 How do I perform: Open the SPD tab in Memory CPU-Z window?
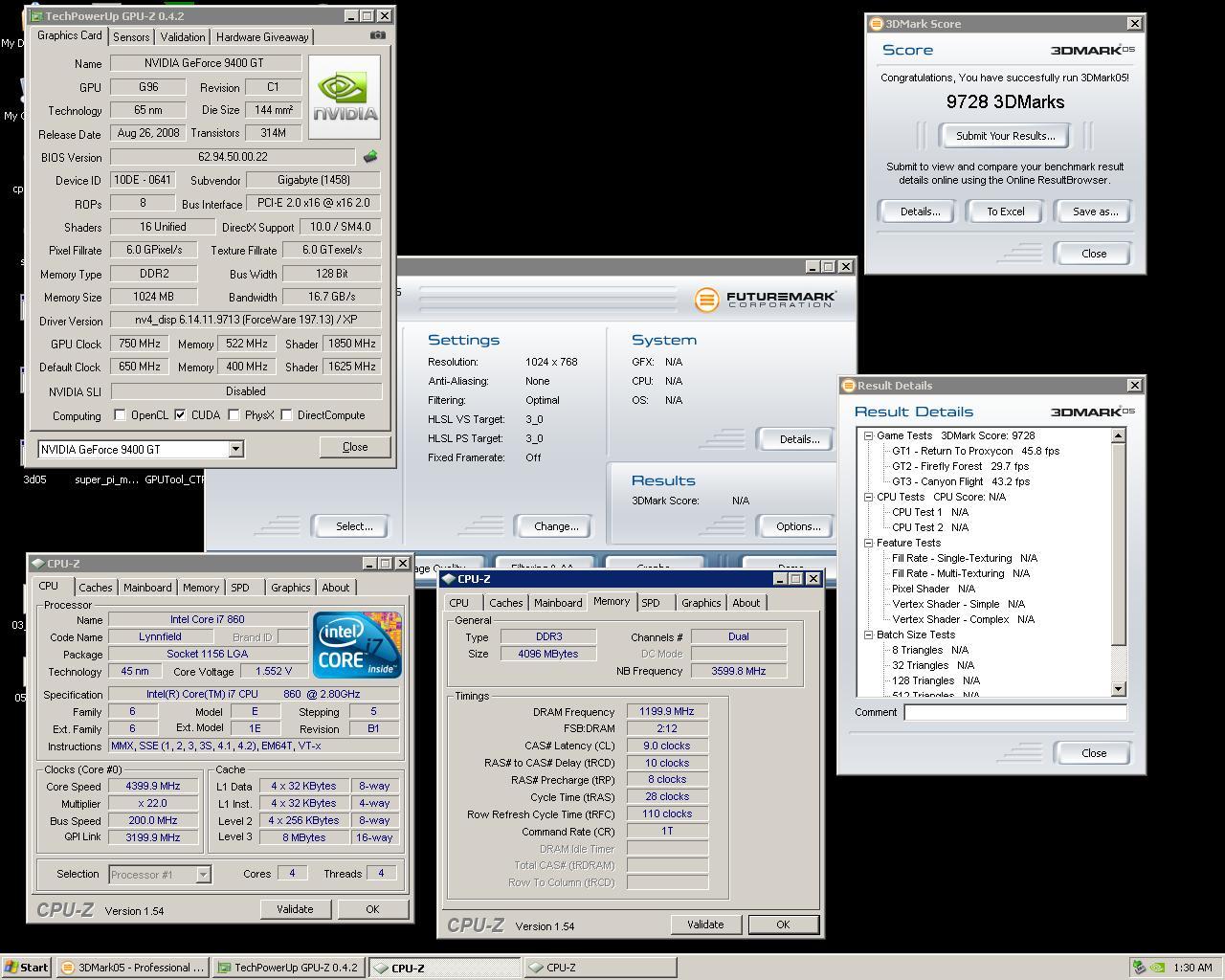tap(651, 603)
